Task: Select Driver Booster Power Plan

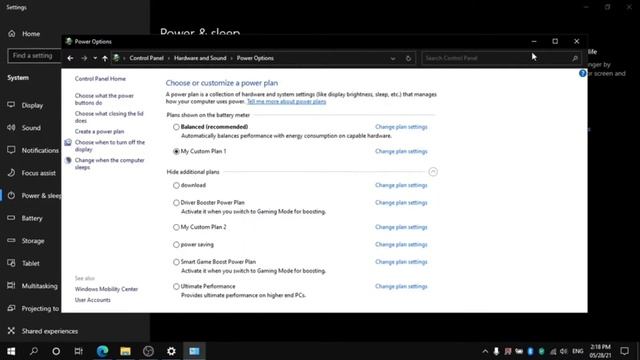Action: [176, 203]
